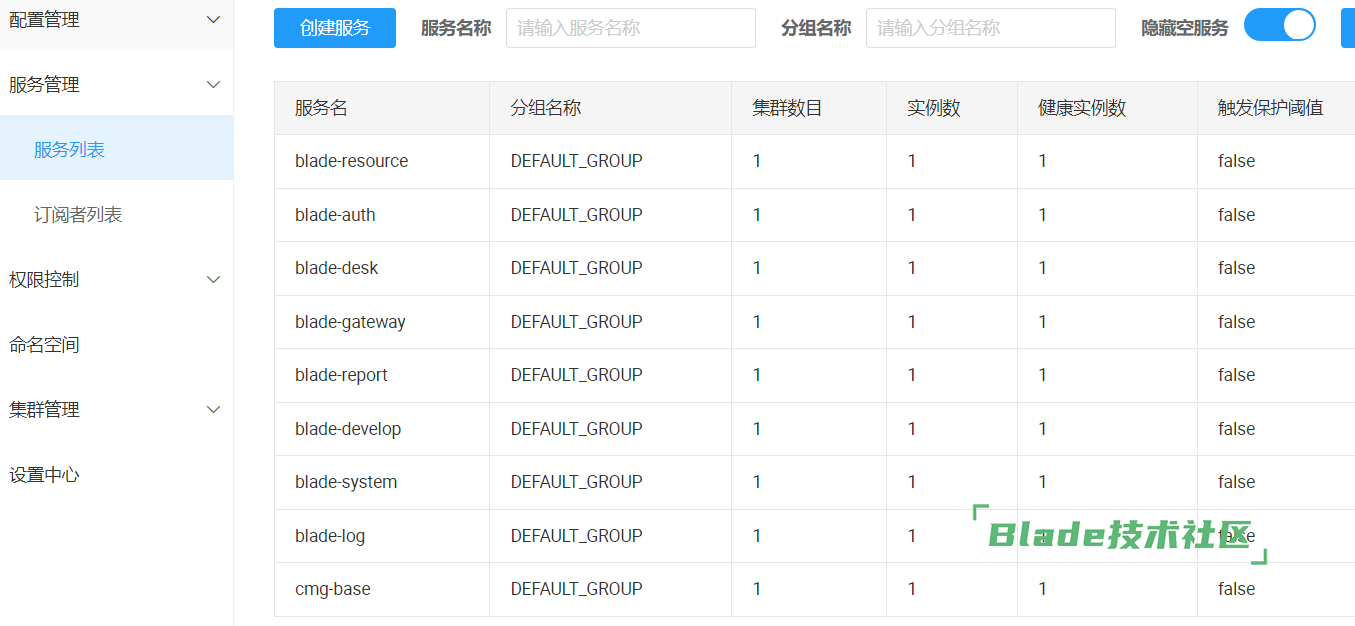Open the 配置管理 sidebar menu
Viewport: 1355px width, 626px height.
coord(116,20)
